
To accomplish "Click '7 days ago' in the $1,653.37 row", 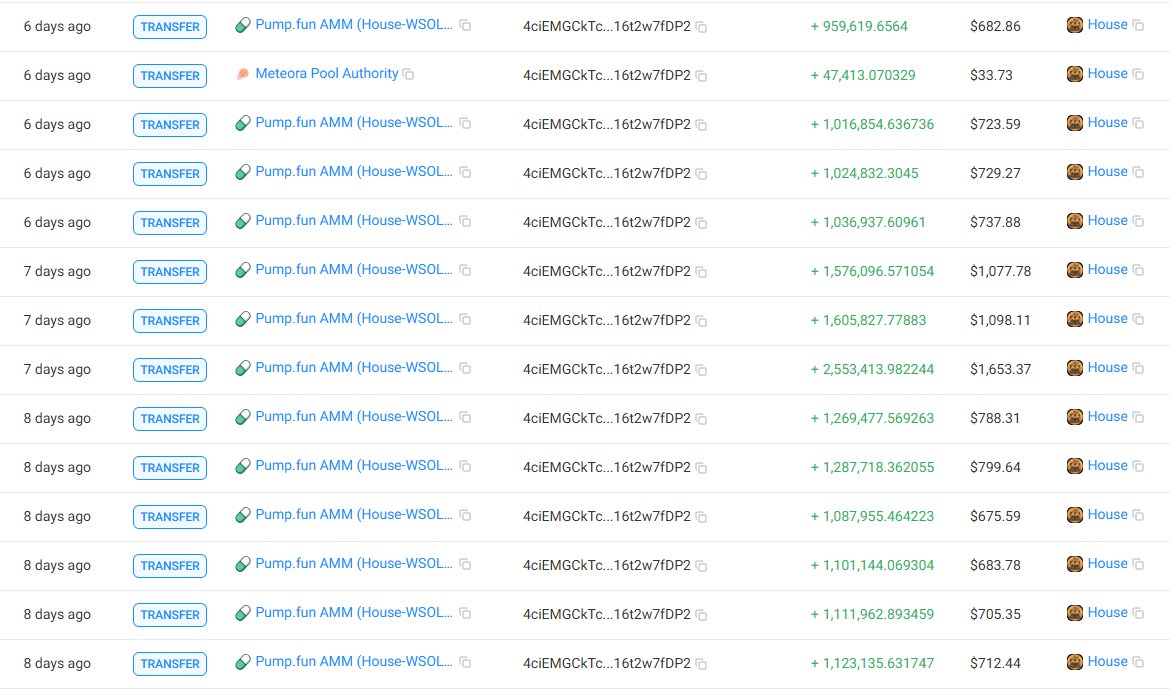I will pos(57,370).
